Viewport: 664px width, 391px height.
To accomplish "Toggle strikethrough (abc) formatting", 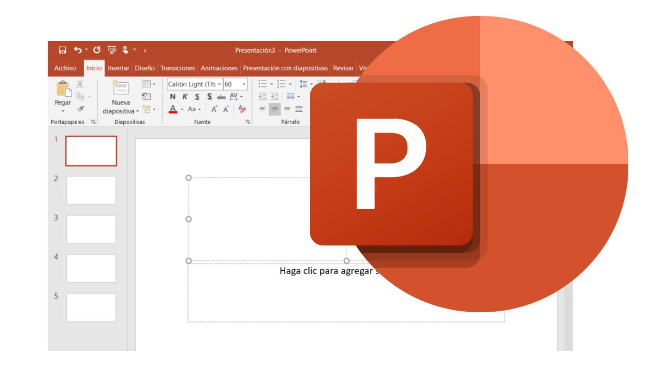I will [221, 97].
